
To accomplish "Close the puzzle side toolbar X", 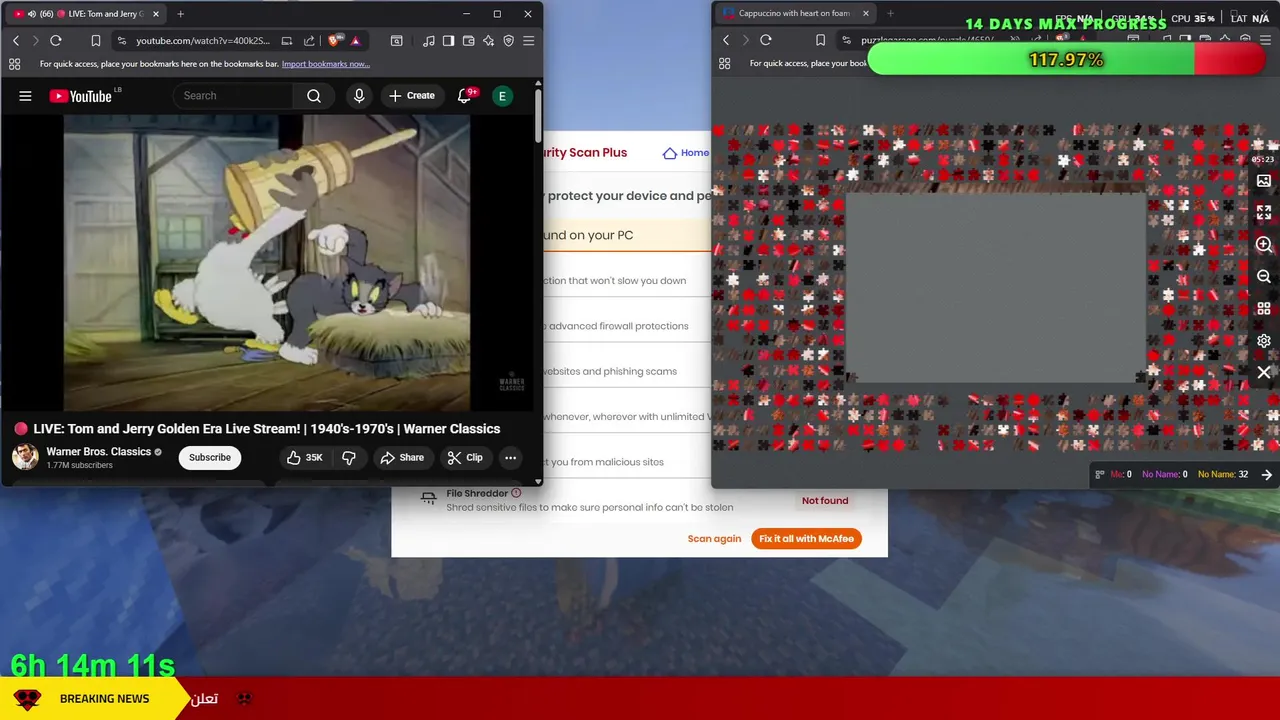I will coord(1264,373).
